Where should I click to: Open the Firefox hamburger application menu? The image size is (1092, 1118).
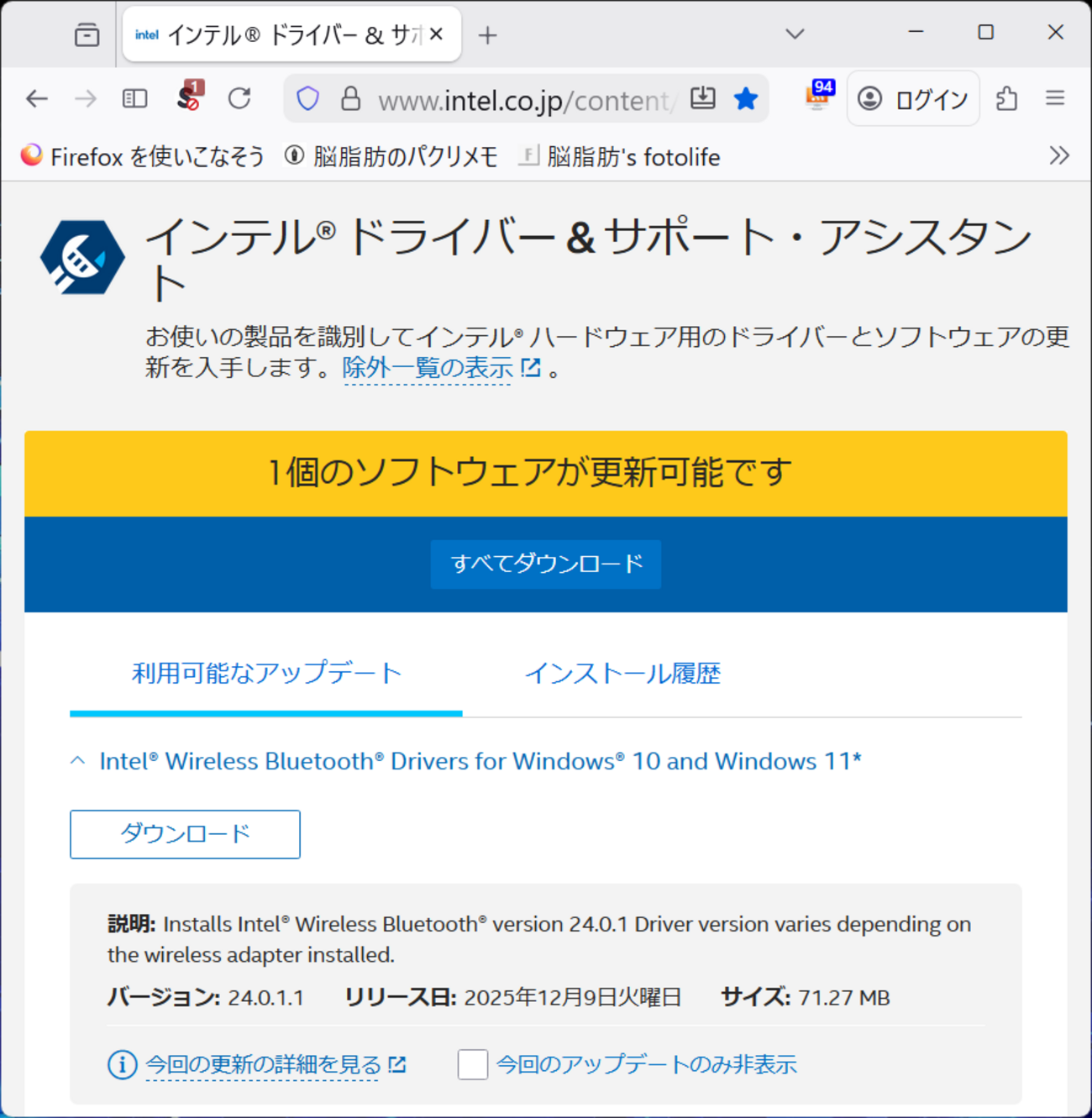pos(1056,99)
